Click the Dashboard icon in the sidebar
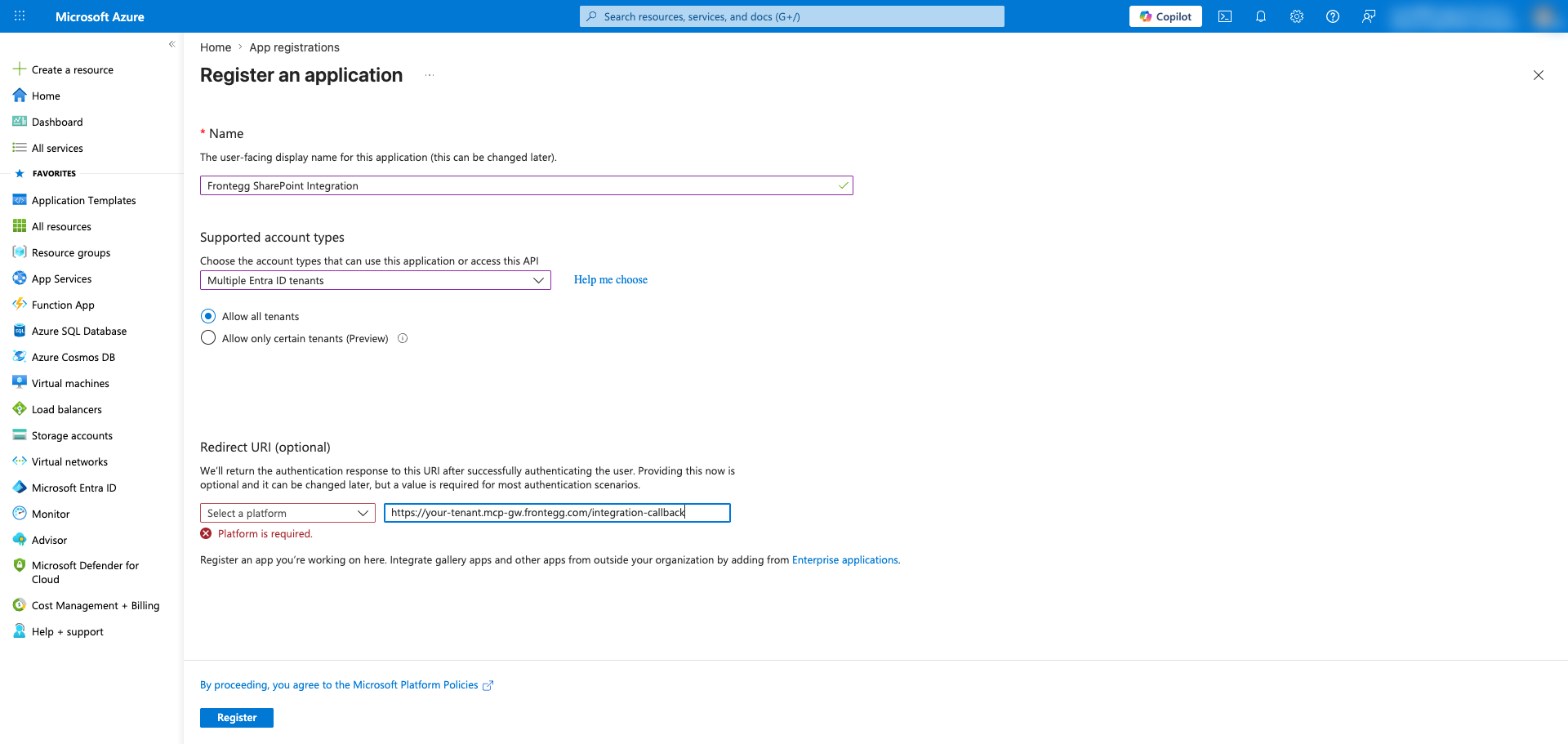 [x=20, y=122]
